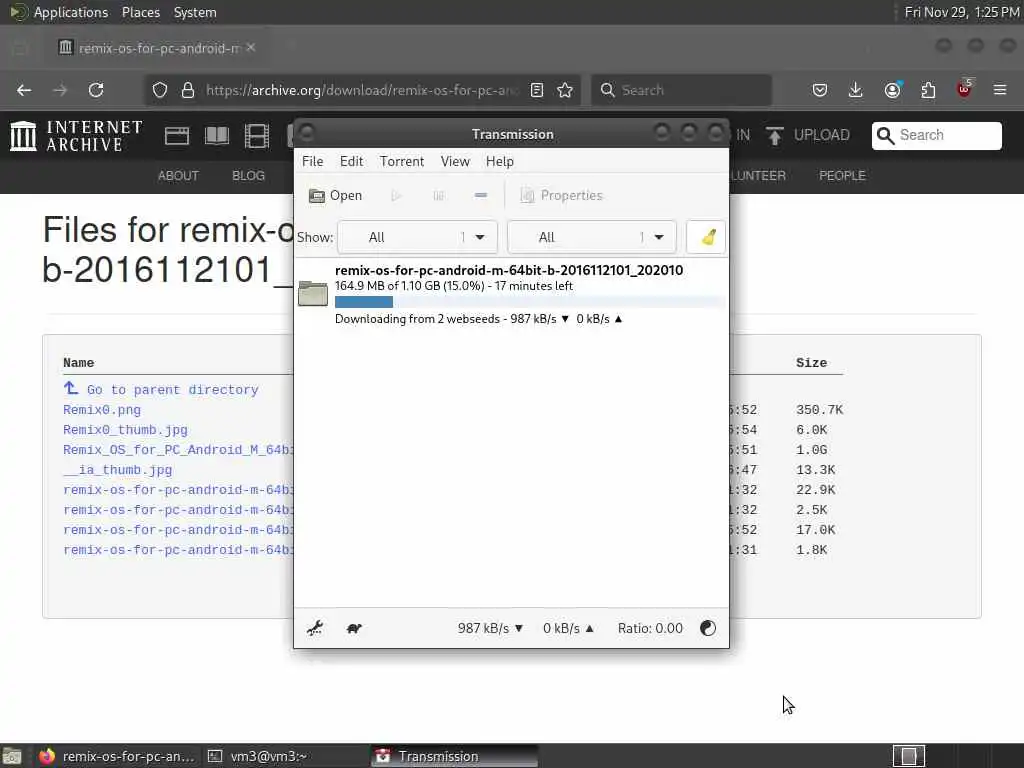Click Open torrent button in Transmission
Image resolution: width=1024 pixels, height=768 pixels.
point(336,195)
